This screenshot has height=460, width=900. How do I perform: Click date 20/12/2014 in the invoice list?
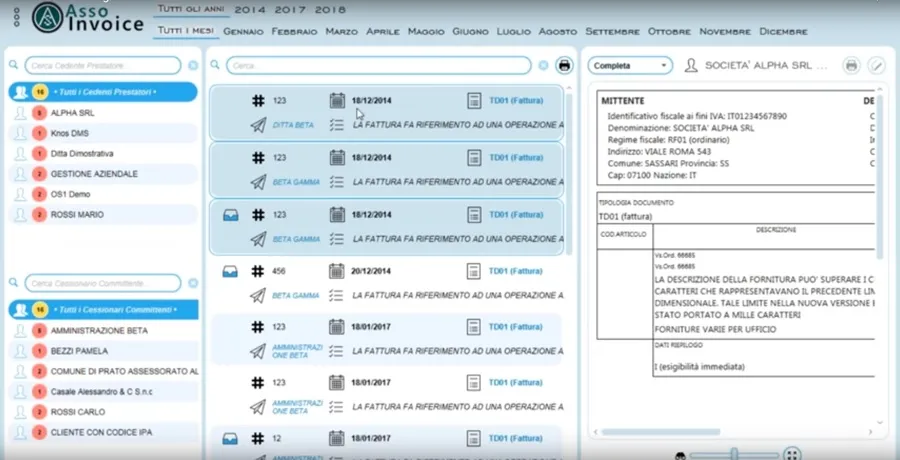(371, 271)
